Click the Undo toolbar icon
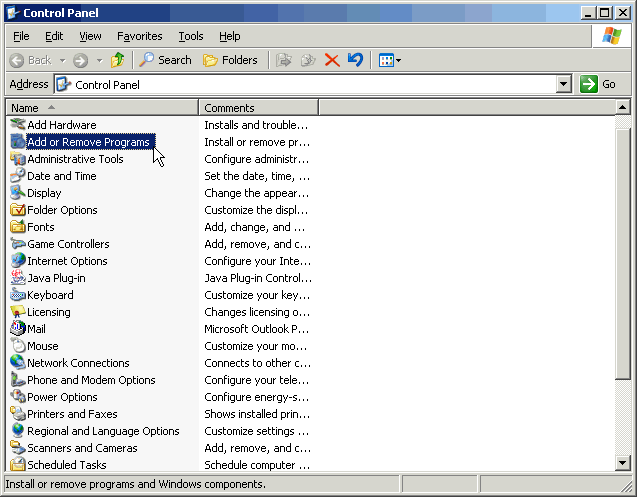637x497 pixels. (355, 60)
